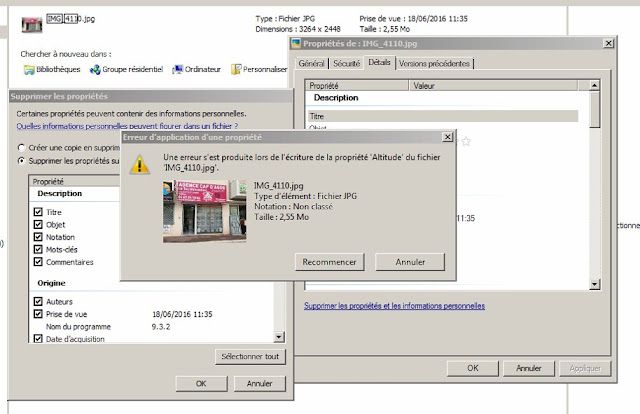The image size is (640, 414).
Task: Switch to the Sécurité tab
Action: (347, 64)
